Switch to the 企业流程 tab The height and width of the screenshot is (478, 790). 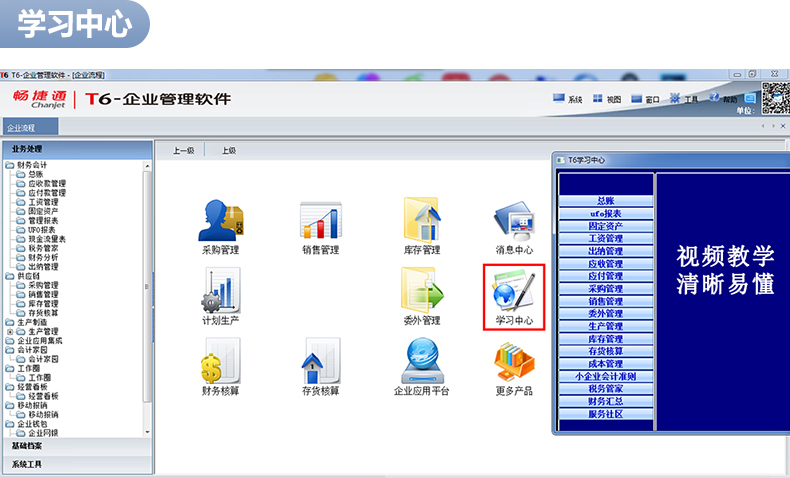(30, 127)
